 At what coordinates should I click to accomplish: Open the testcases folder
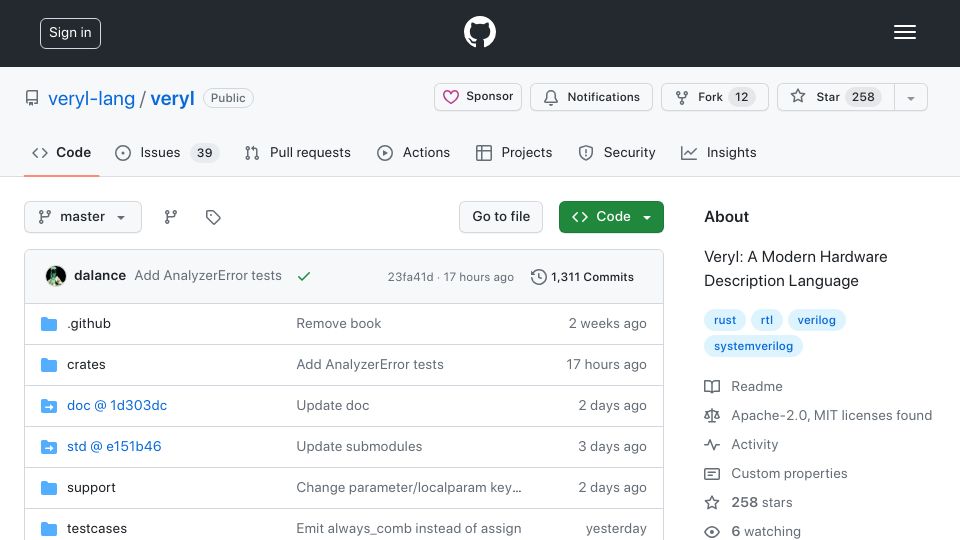coord(97,528)
